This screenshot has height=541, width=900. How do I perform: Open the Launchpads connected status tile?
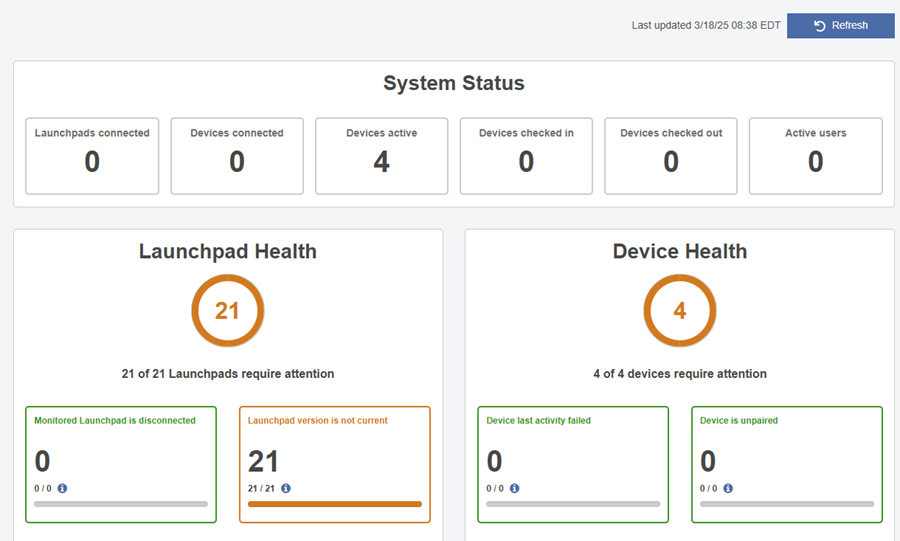tap(92, 156)
